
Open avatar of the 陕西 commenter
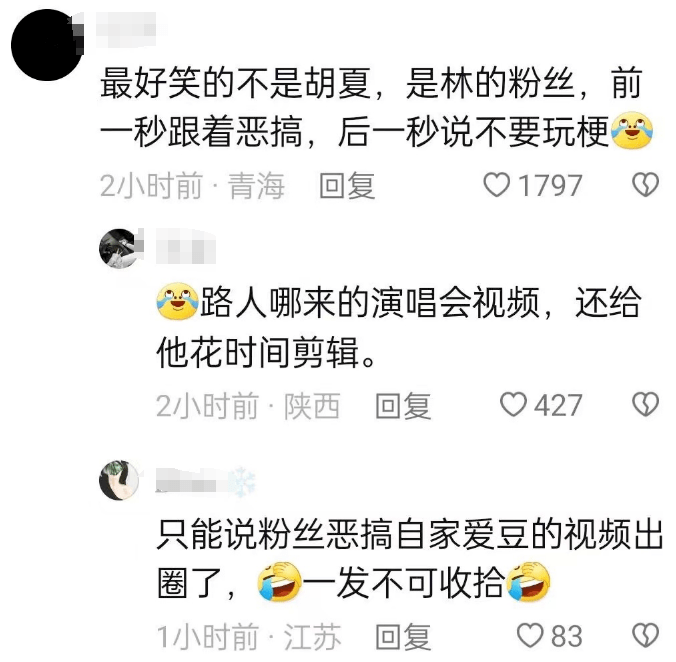[x=120, y=248]
